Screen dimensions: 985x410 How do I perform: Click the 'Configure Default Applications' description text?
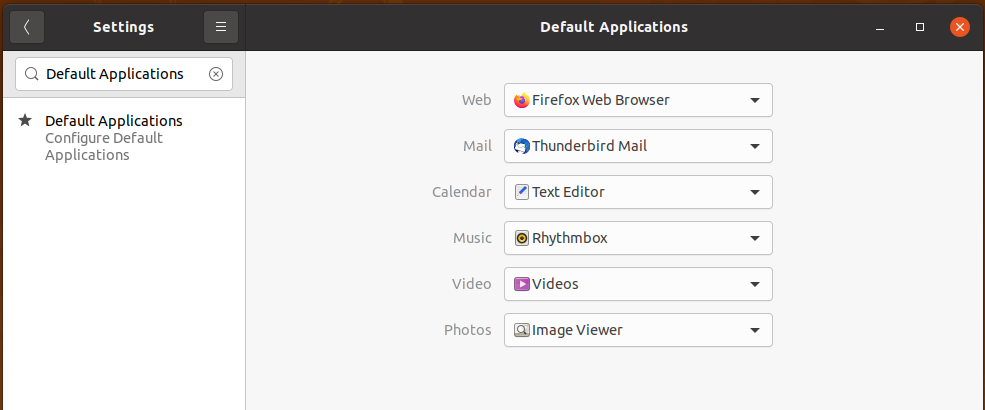coord(104,146)
